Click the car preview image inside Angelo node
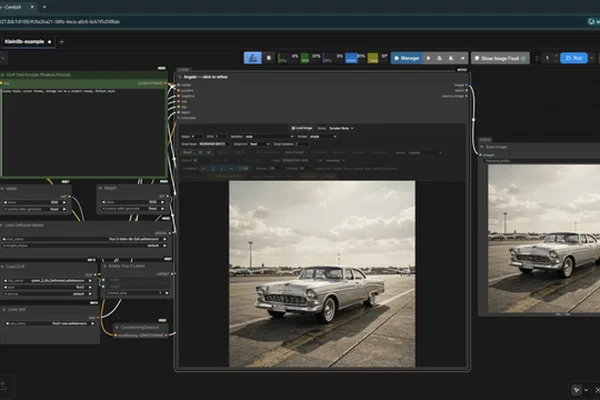 pos(322,274)
